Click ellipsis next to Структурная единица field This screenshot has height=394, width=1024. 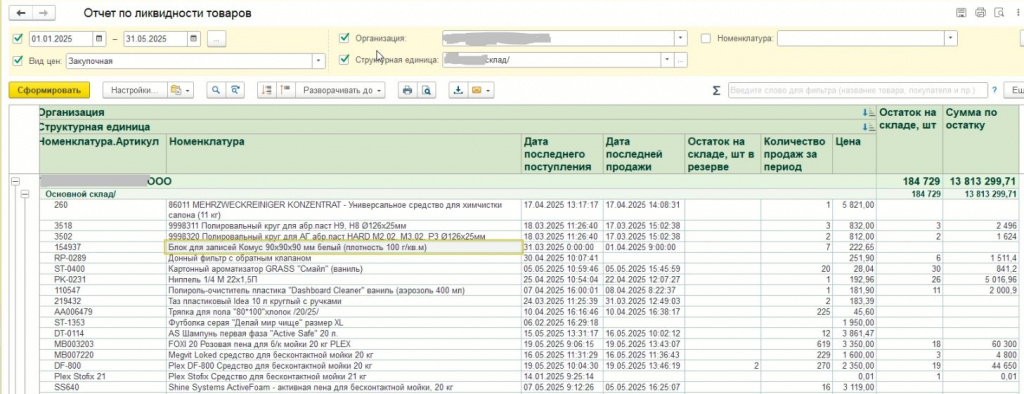680,60
